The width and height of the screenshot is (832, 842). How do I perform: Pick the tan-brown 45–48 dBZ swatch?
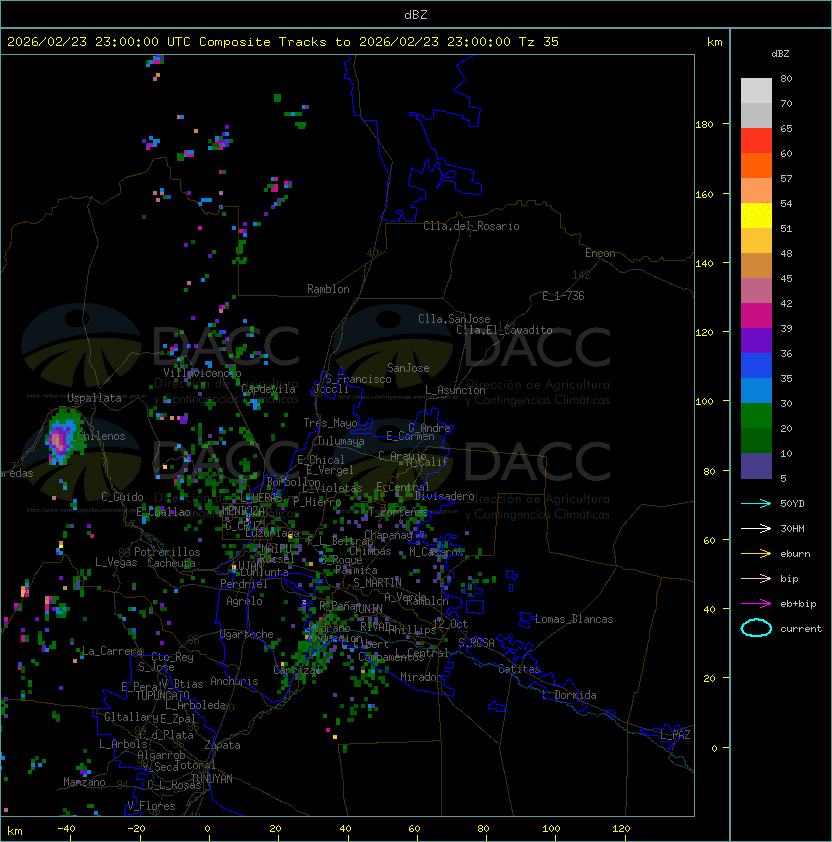(756, 266)
